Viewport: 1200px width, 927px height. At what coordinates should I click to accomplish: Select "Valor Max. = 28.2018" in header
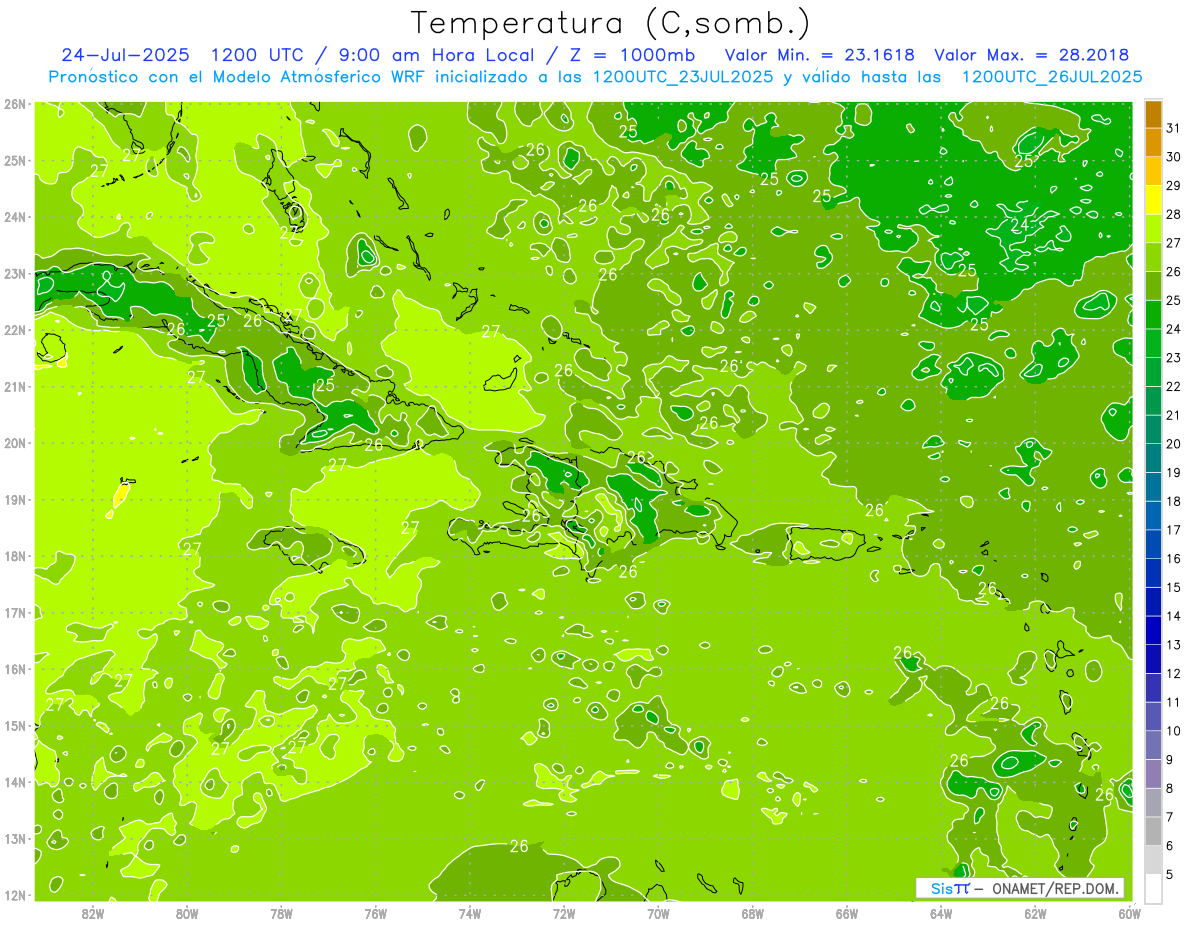[x=1032, y=55]
